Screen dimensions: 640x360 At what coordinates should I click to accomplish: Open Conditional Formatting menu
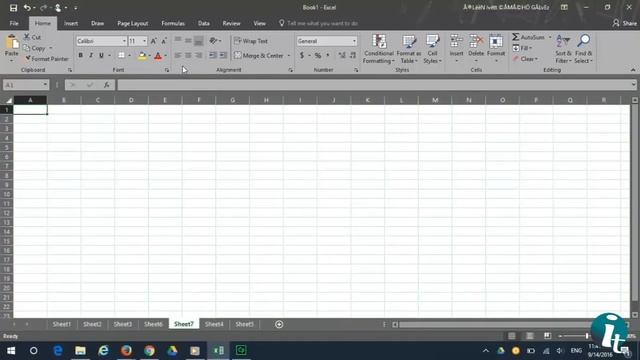[379, 49]
